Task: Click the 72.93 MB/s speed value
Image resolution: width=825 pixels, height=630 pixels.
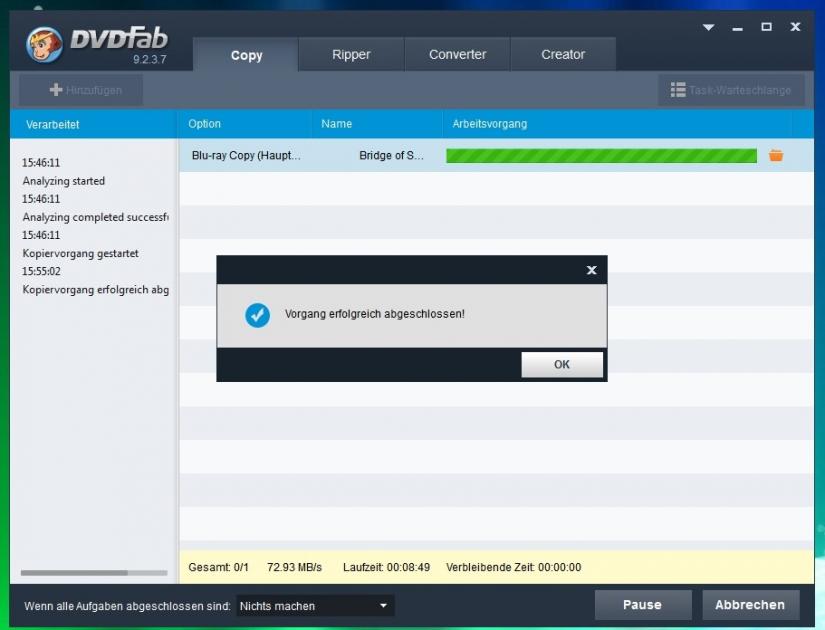Action: (294, 567)
